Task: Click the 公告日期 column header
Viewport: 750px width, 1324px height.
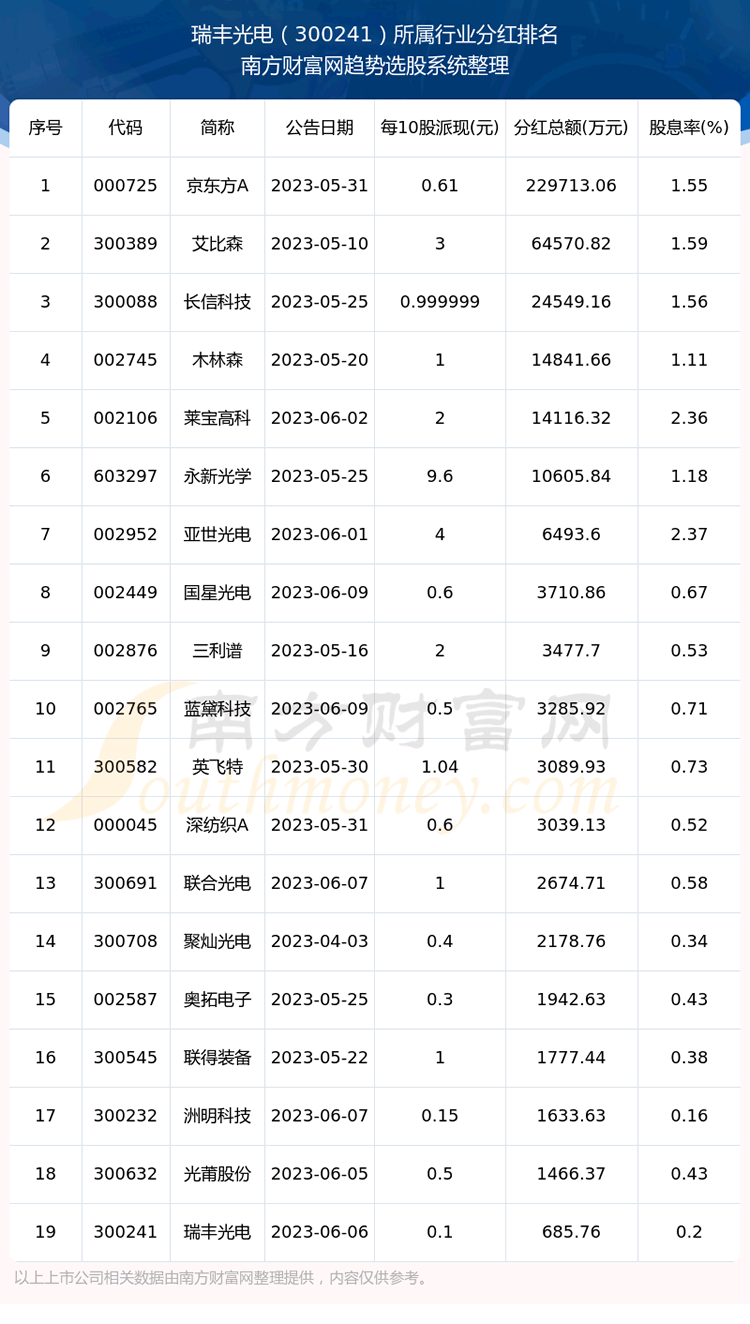Action: 319,128
